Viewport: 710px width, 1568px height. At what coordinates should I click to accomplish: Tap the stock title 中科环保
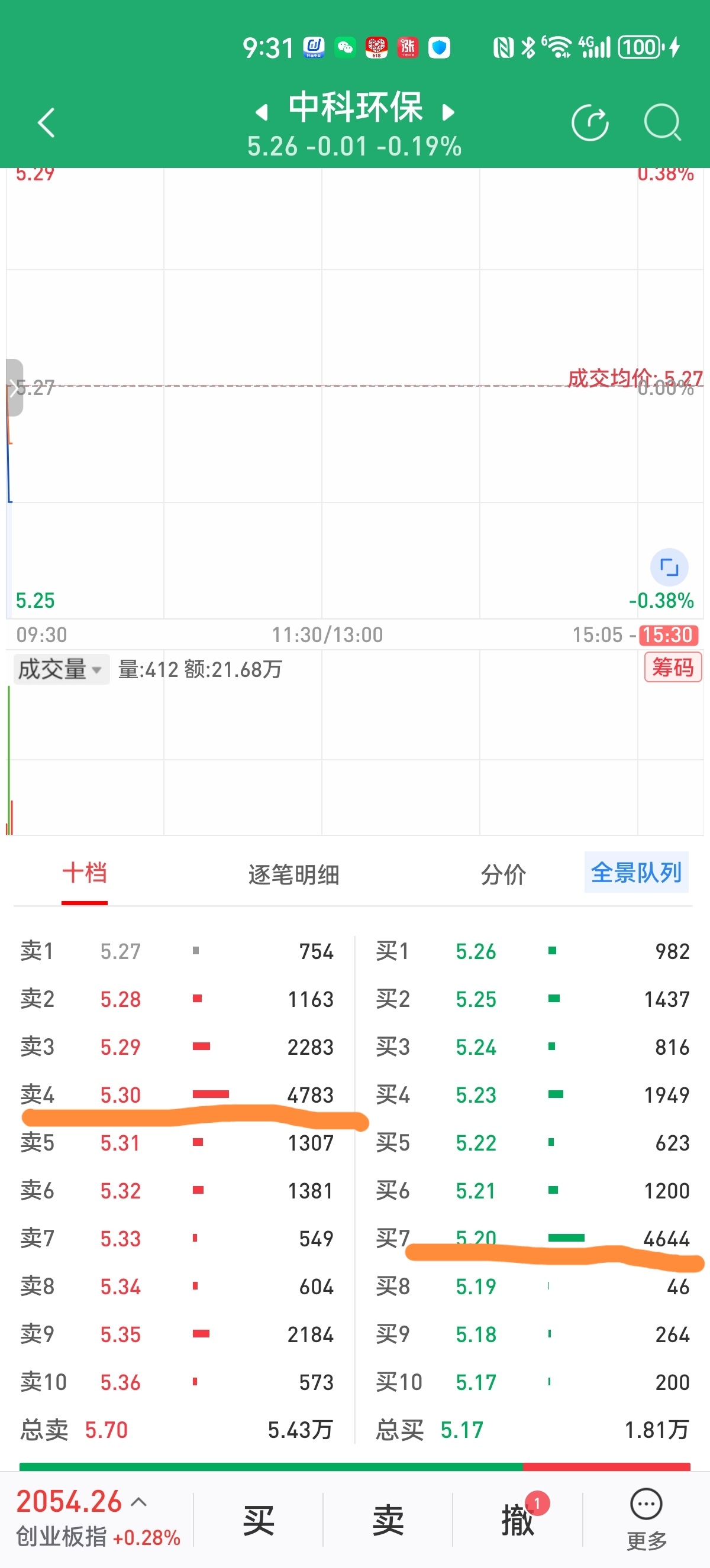pos(355,107)
